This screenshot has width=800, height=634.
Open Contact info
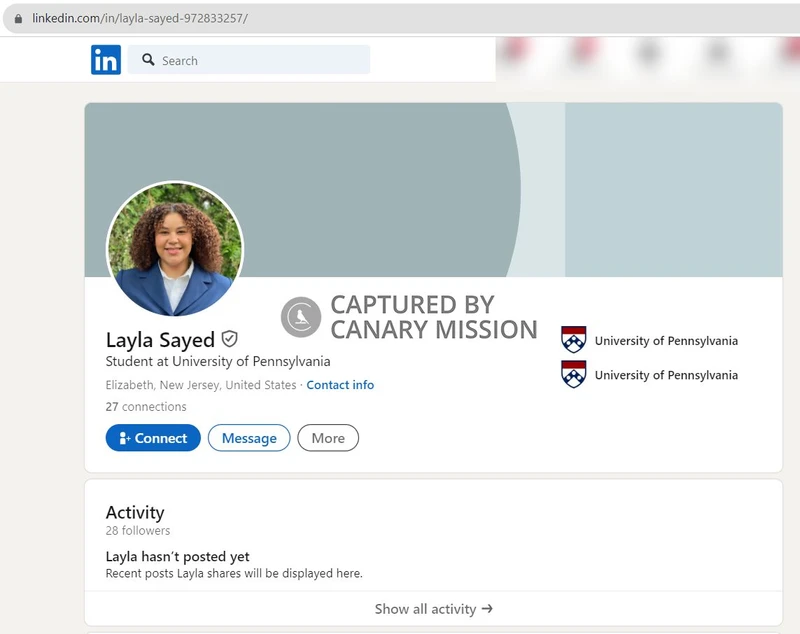click(341, 384)
